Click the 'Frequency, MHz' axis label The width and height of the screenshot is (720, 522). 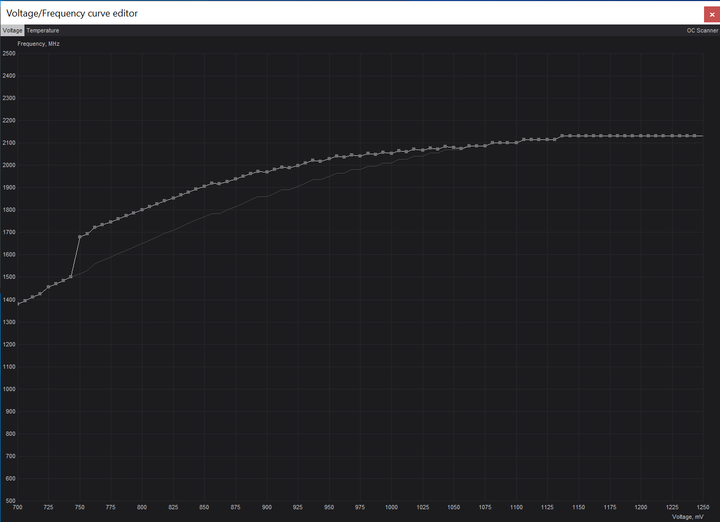(39, 44)
